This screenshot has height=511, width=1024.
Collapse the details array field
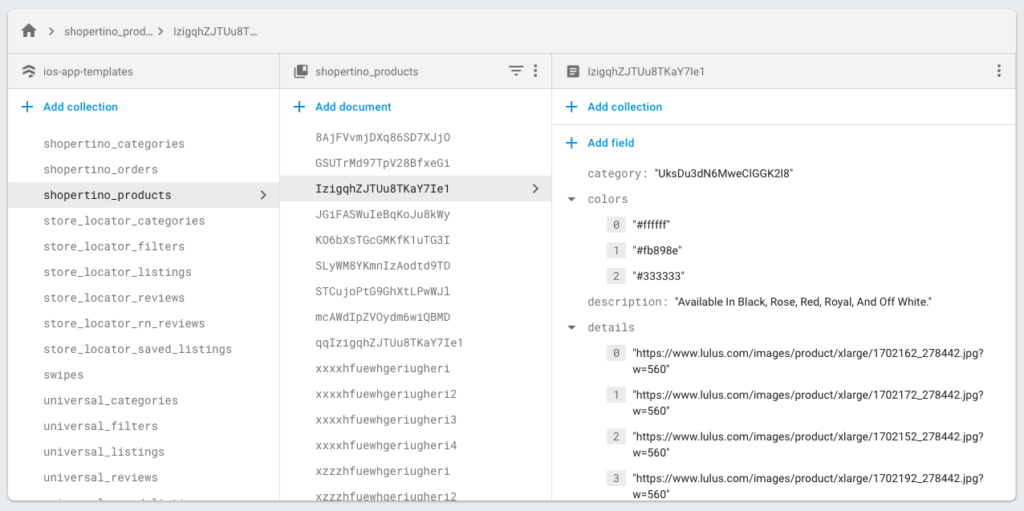pyautogui.click(x=571, y=327)
